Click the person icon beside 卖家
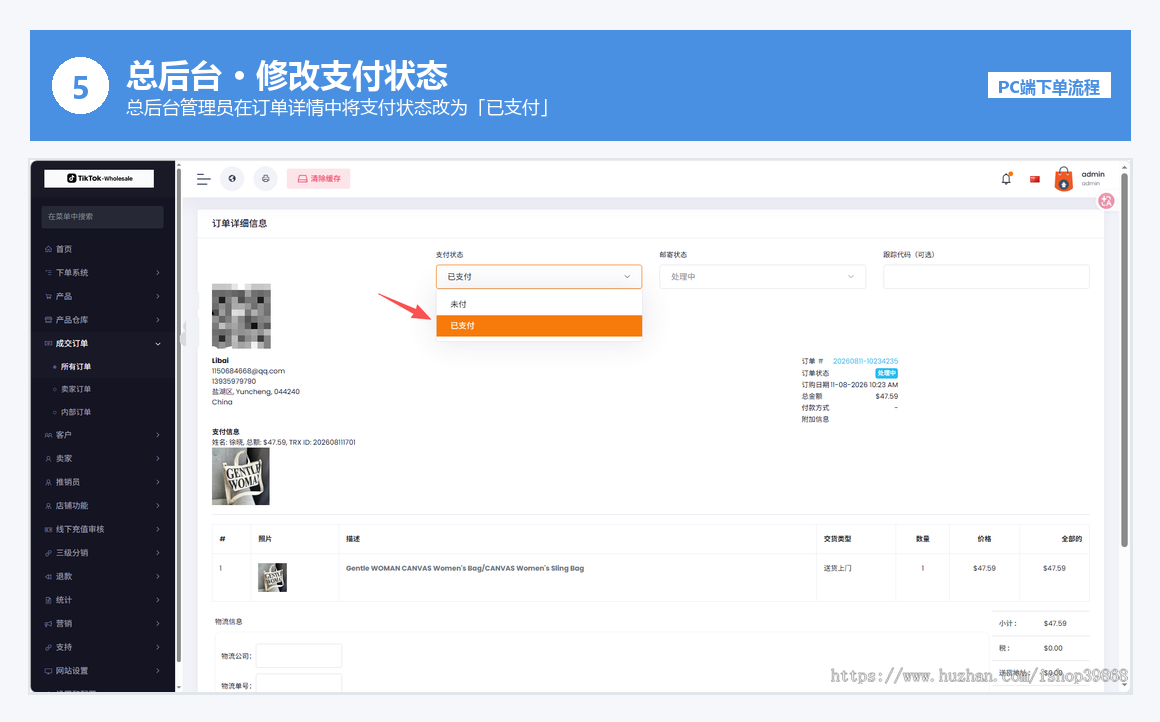The width and height of the screenshot is (1160, 722). click(48, 459)
